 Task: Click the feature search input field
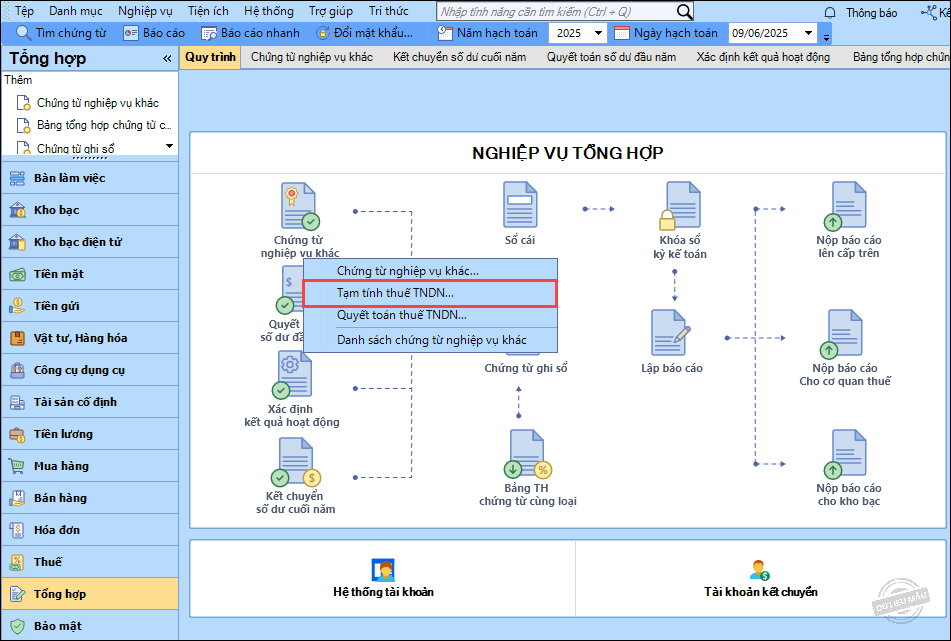tap(556, 12)
